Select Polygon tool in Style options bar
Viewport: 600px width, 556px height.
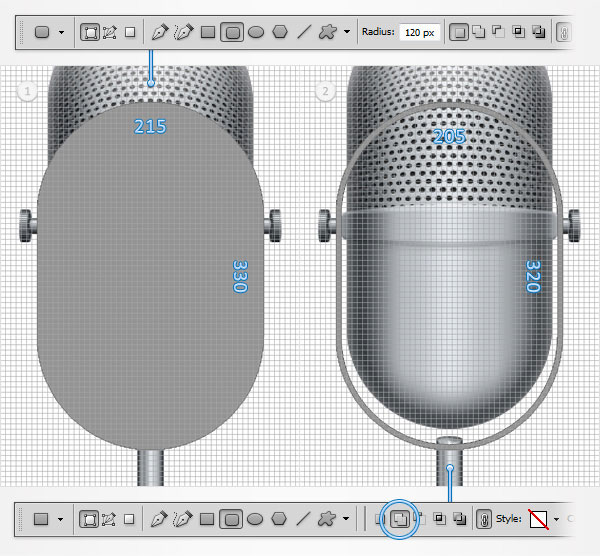pyautogui.click(x=279, y=519)
